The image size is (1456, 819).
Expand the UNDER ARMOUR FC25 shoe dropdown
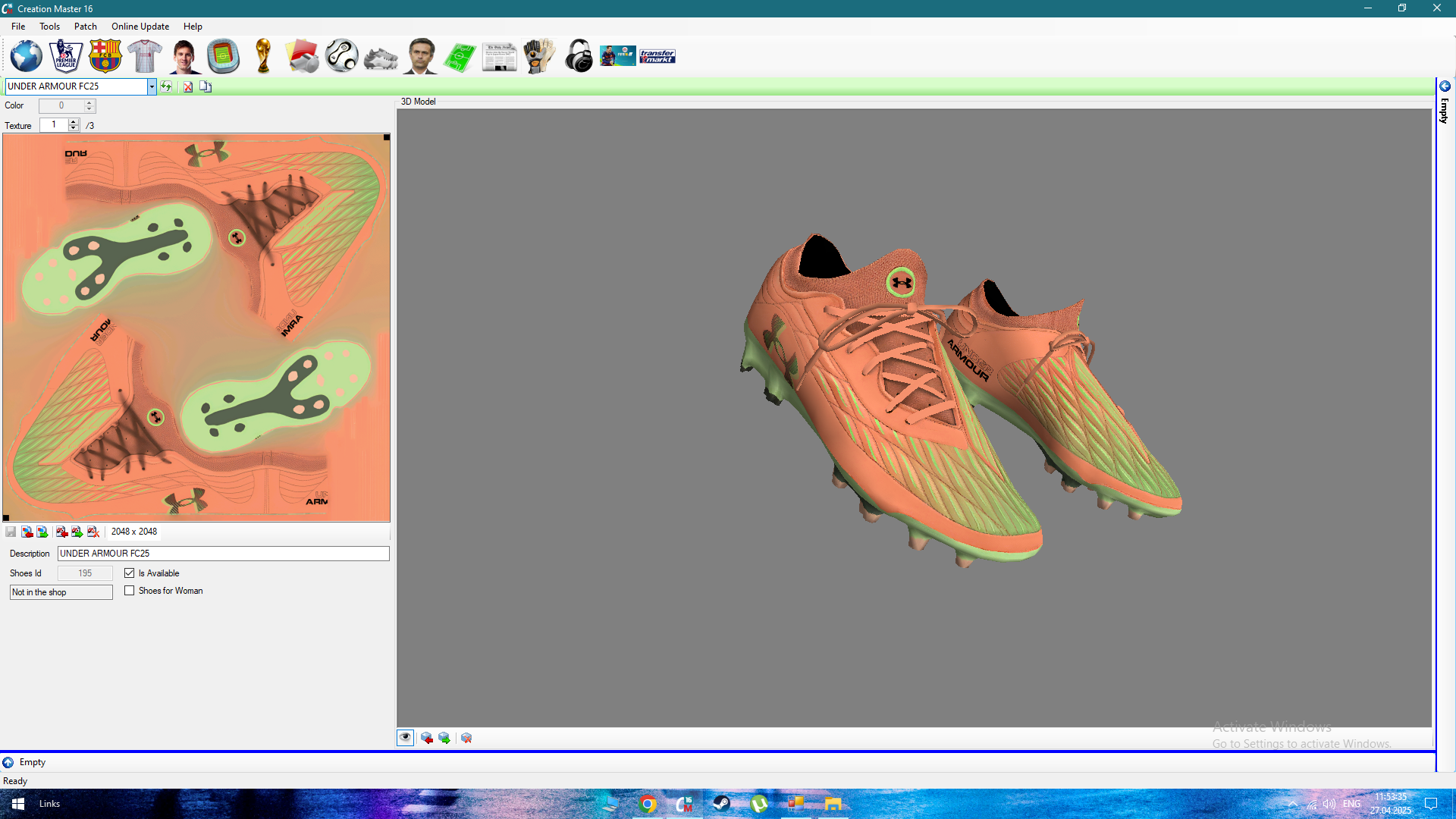coord(152,86)
